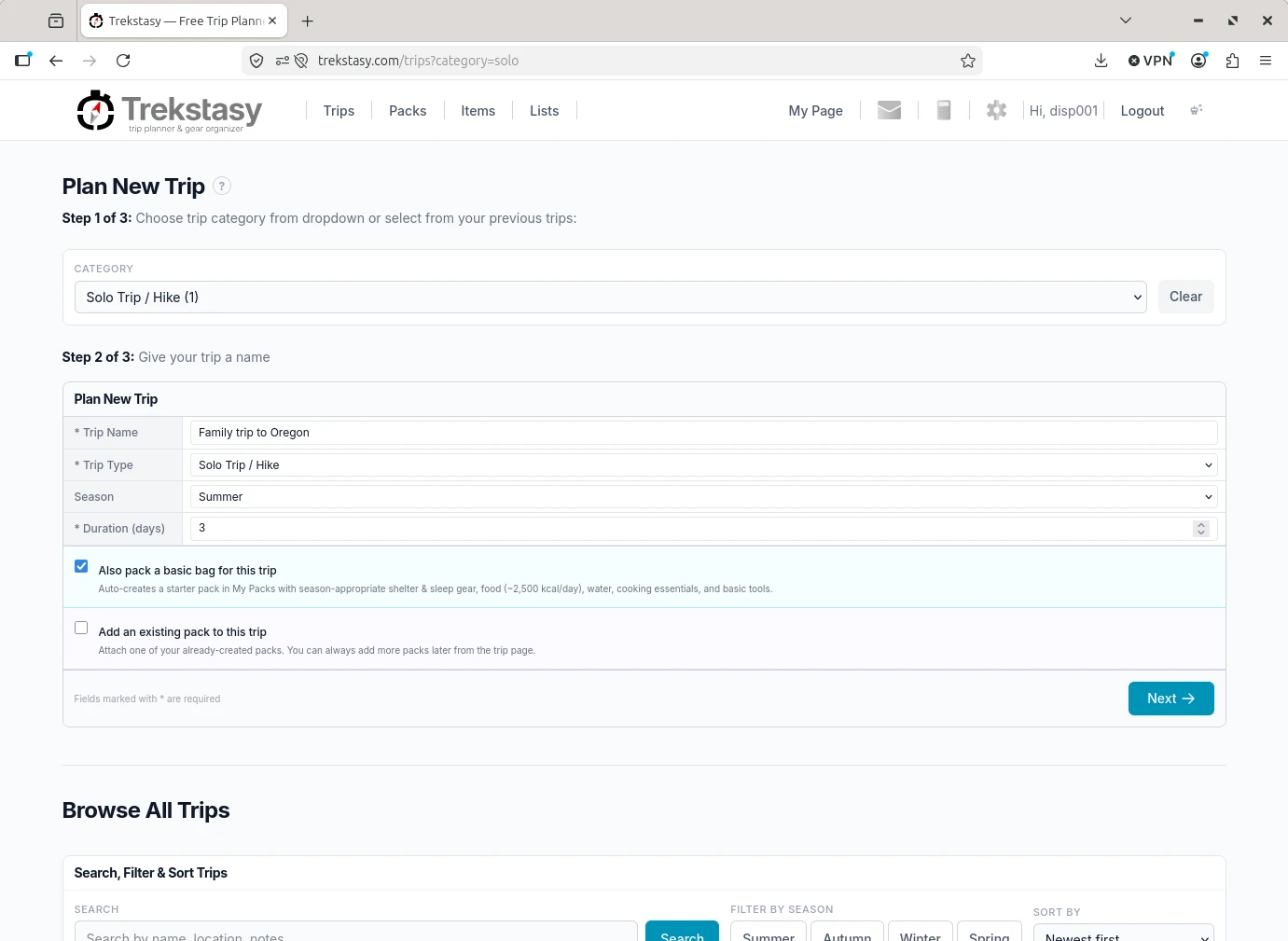The image size is (1288, 941).
Task: Toggle 'Also pack a basic bag' checkbox
Action: tap(81, 566)
